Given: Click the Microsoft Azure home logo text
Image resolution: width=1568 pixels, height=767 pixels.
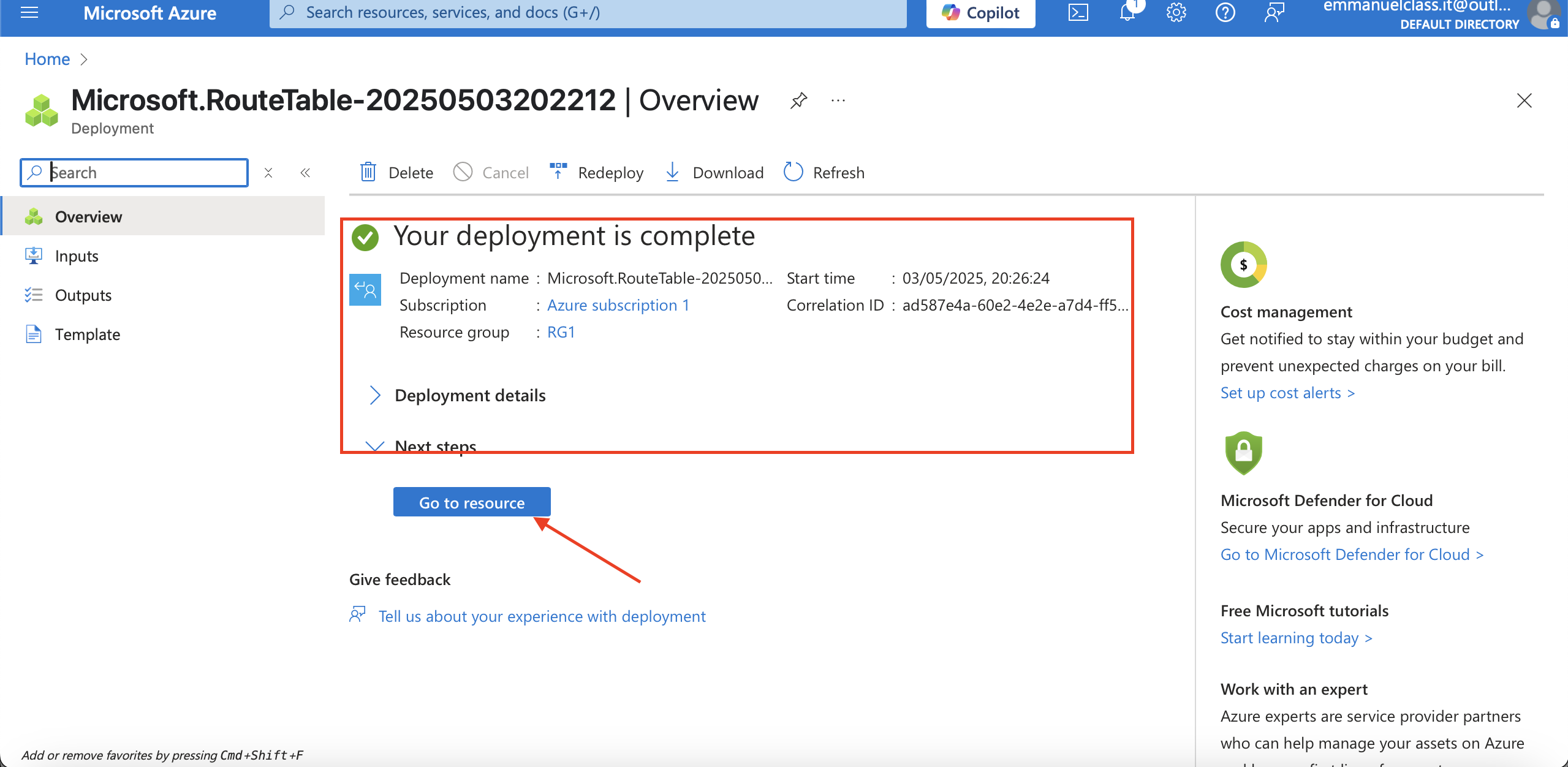Looking at the screenshot, I should 150,13.
